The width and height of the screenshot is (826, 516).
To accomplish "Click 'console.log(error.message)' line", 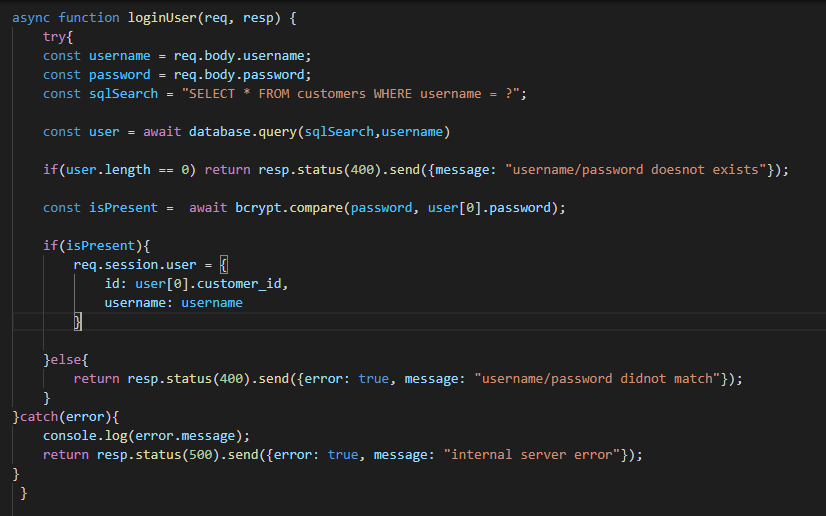I will [x=146, y=436].
